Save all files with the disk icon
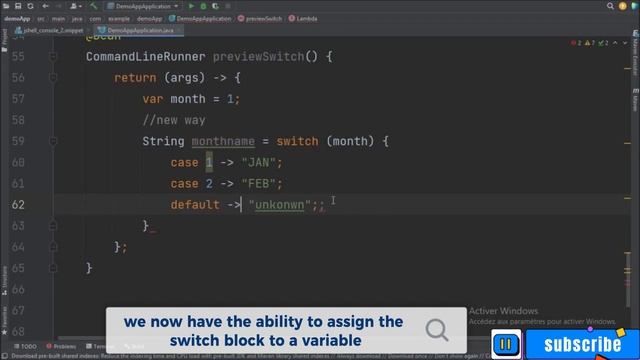The width and height of the screenshot is (640, 360). (18, 6)
